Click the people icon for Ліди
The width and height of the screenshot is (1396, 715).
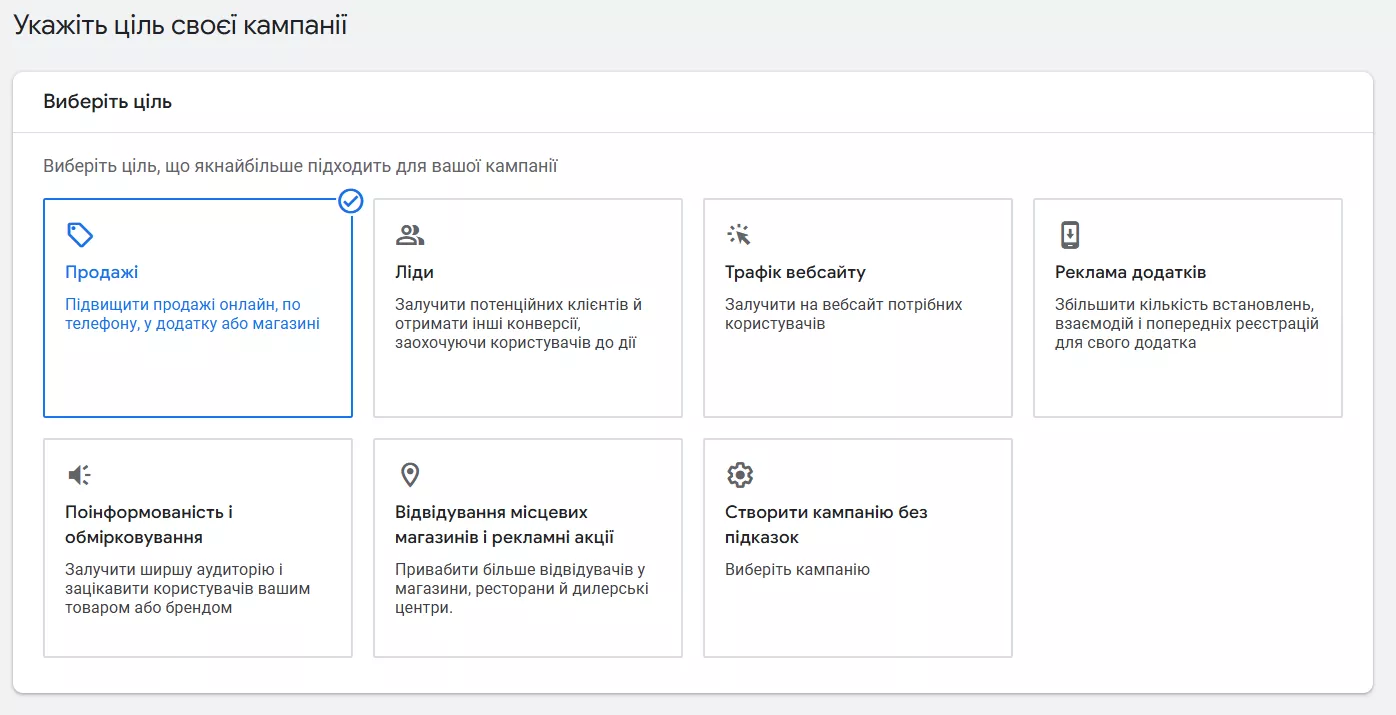[x=410, y=235]
